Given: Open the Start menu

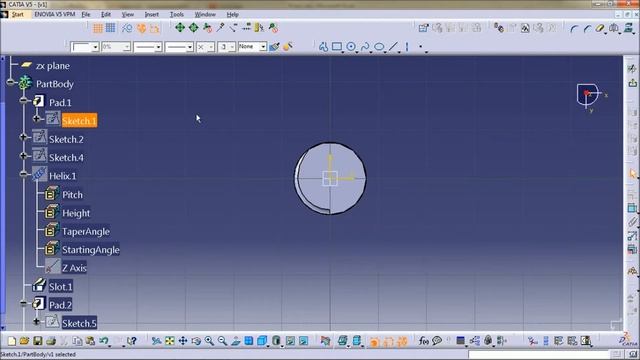Looking at the screenshot, I should pos(18,14).
